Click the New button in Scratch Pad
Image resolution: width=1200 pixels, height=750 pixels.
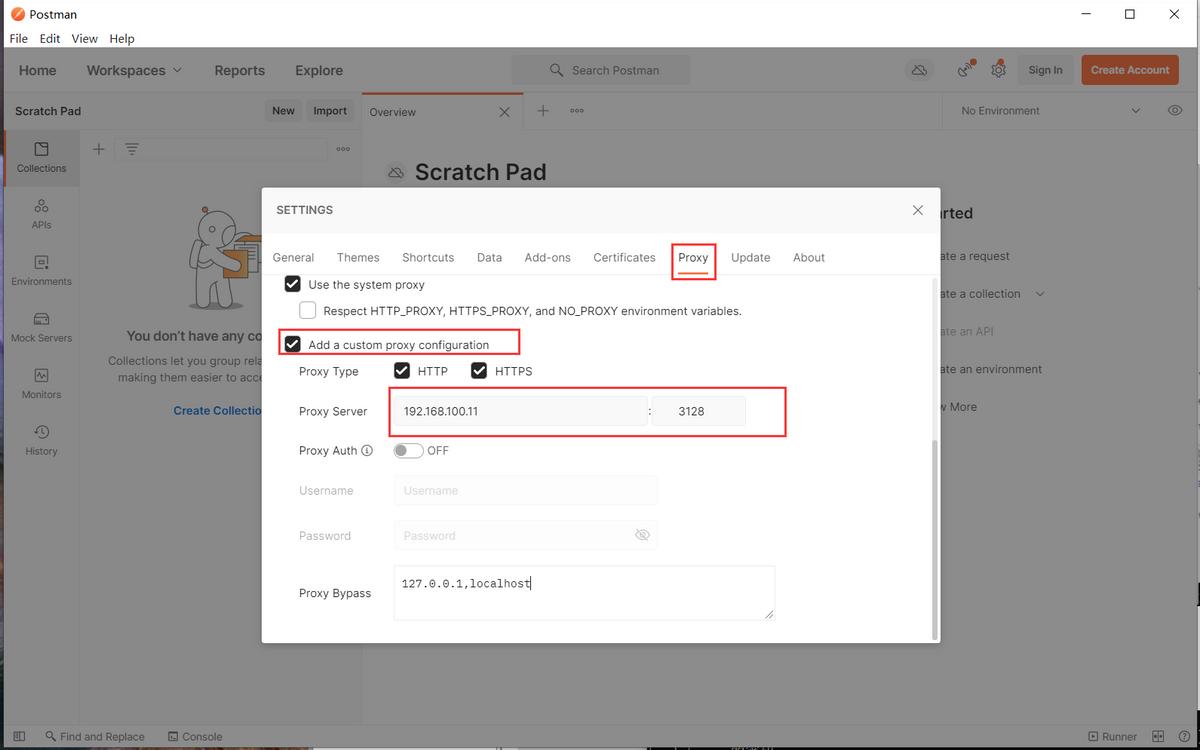pyautogui.click(x=283, y=111)
